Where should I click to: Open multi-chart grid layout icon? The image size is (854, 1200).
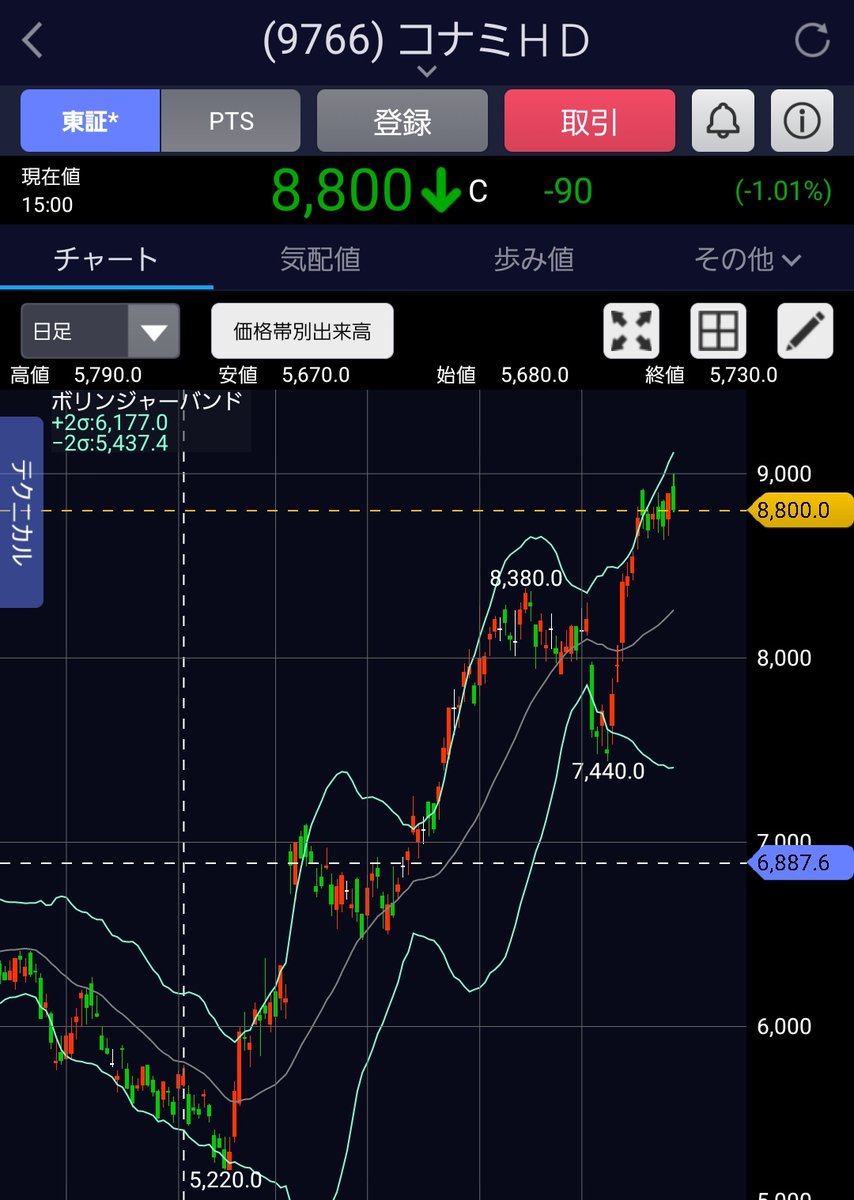pyautogui.click(x=718, y=331)
